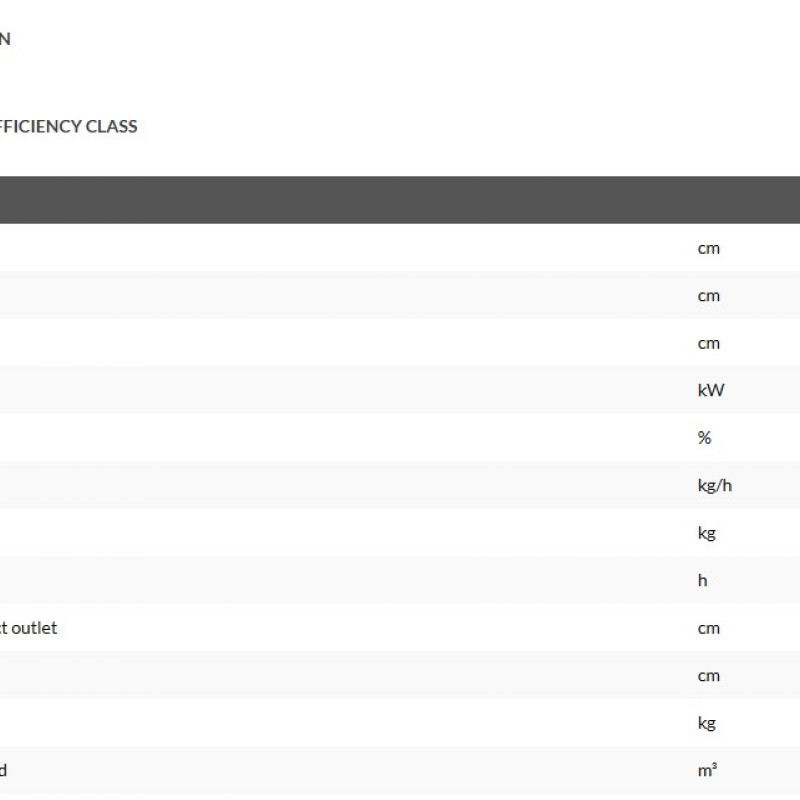This screenshot has width=800, height=800.
Task: Select the percent sign unit cell
Action: (x=705, y=438)
